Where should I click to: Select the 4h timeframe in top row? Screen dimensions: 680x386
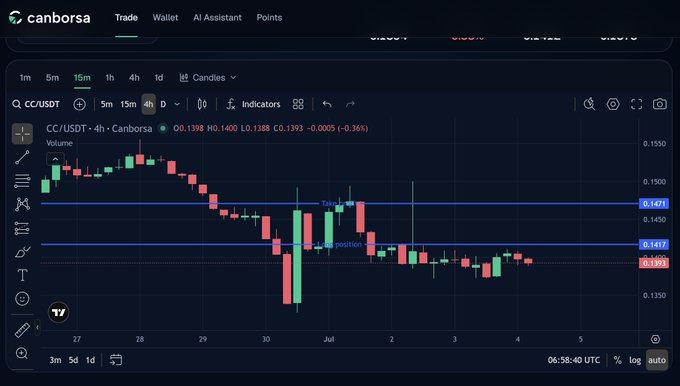pos(134,78)
